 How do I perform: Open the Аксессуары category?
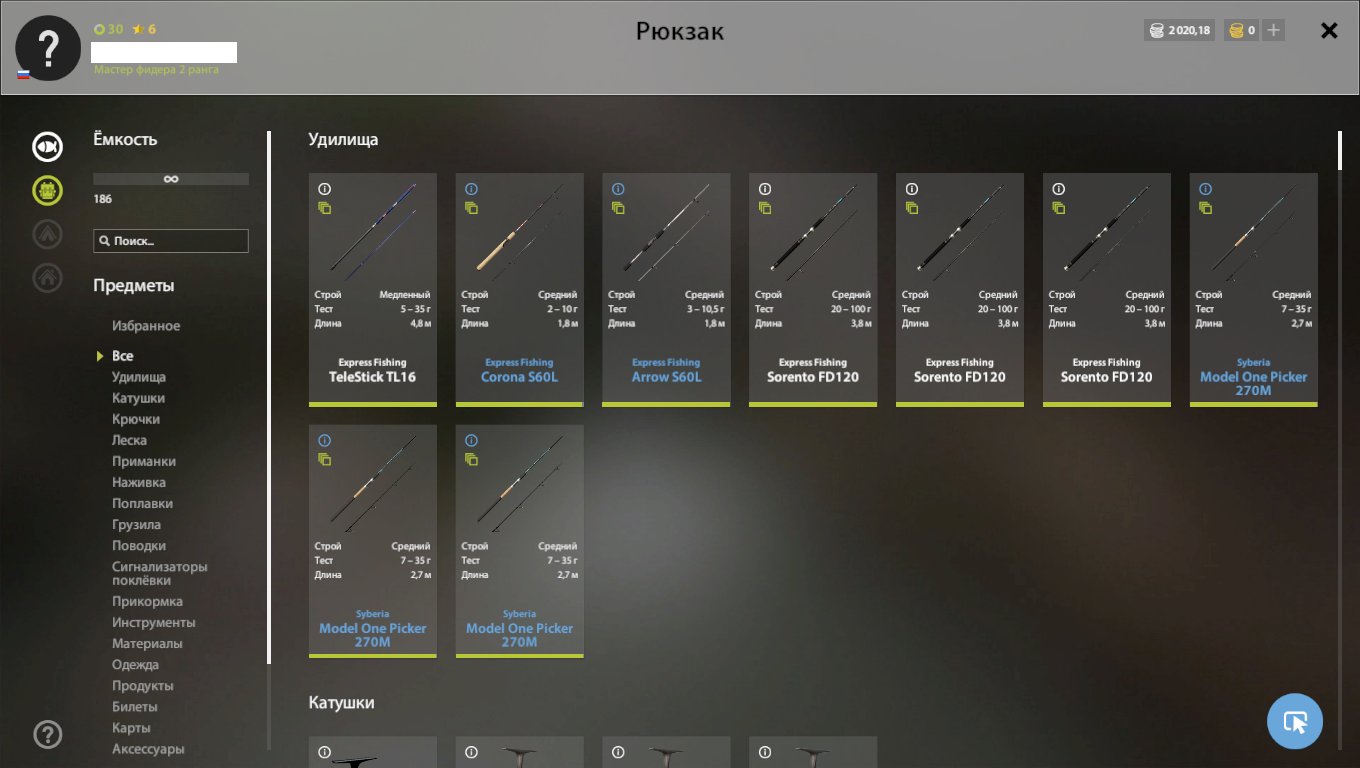tap(148, 749)
